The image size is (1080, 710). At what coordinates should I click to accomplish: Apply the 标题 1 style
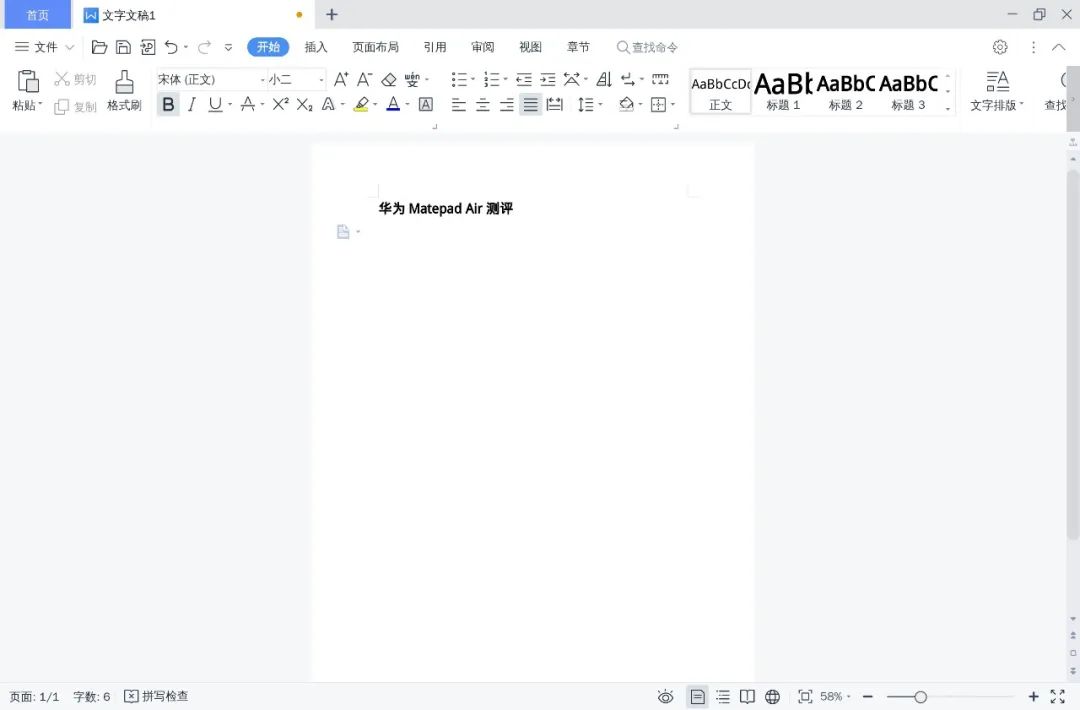coord(783,92)
